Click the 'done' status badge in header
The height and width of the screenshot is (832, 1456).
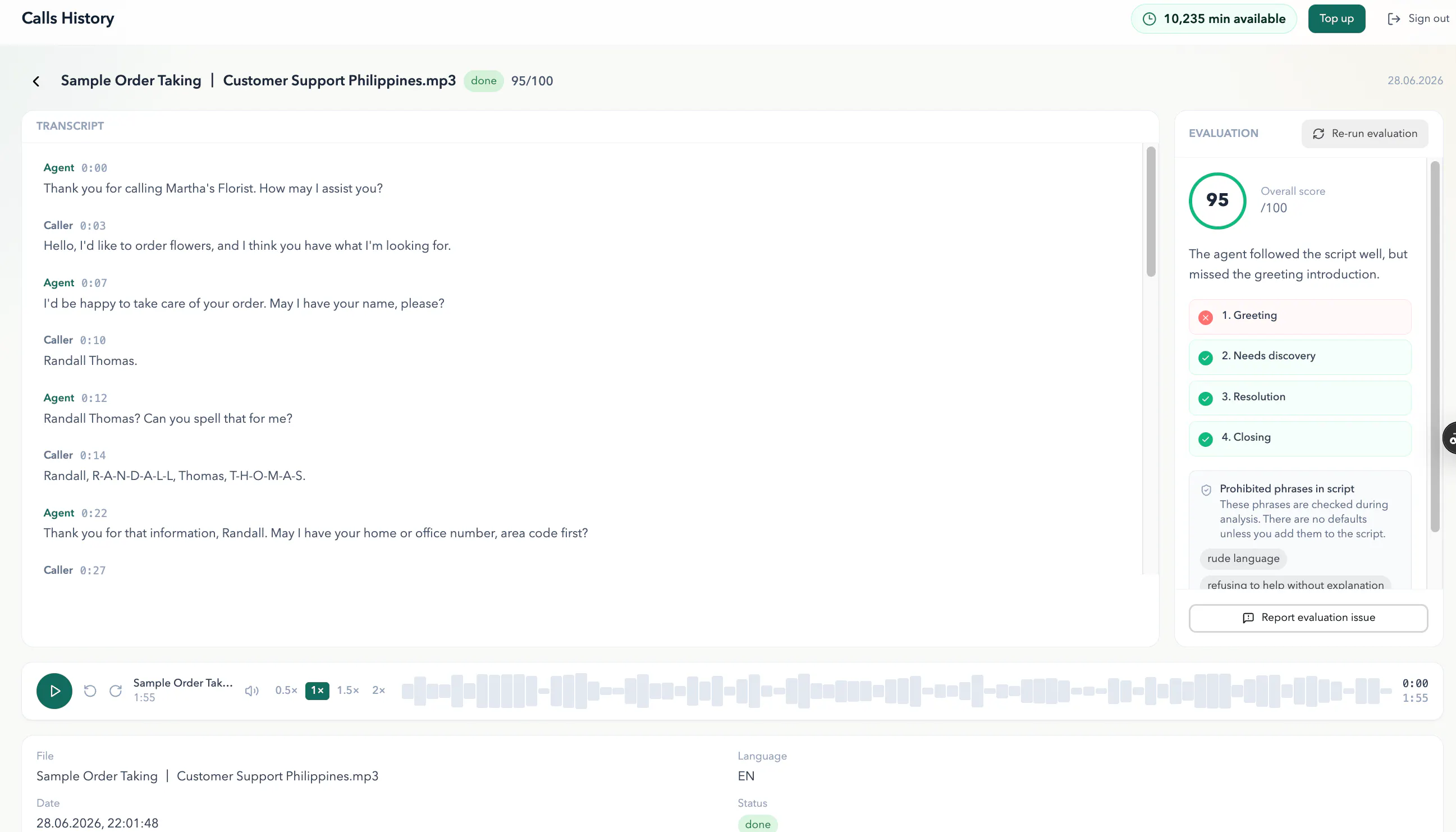tap(483, 81)
